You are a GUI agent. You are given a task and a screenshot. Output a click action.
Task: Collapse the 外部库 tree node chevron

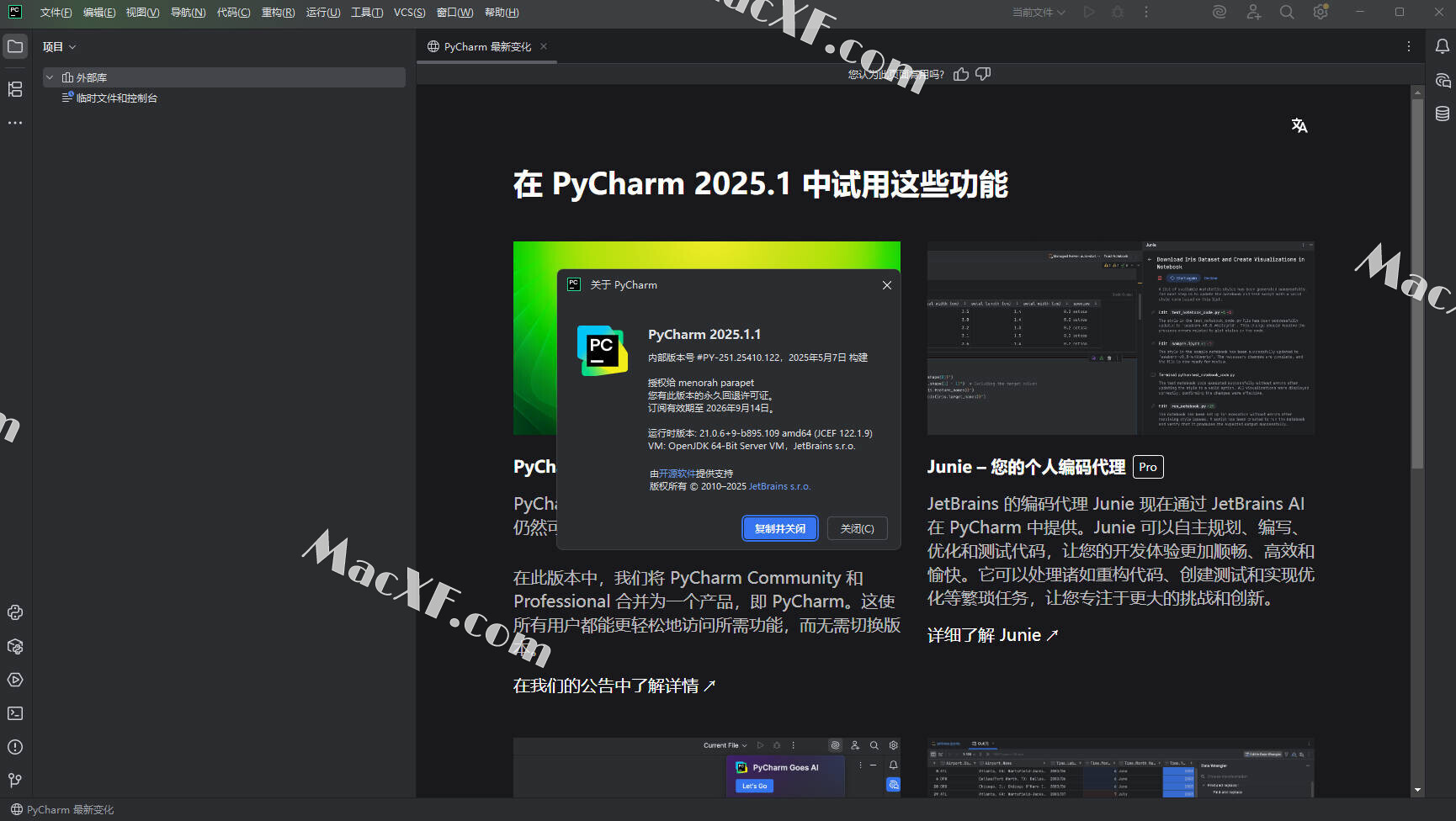50,77
